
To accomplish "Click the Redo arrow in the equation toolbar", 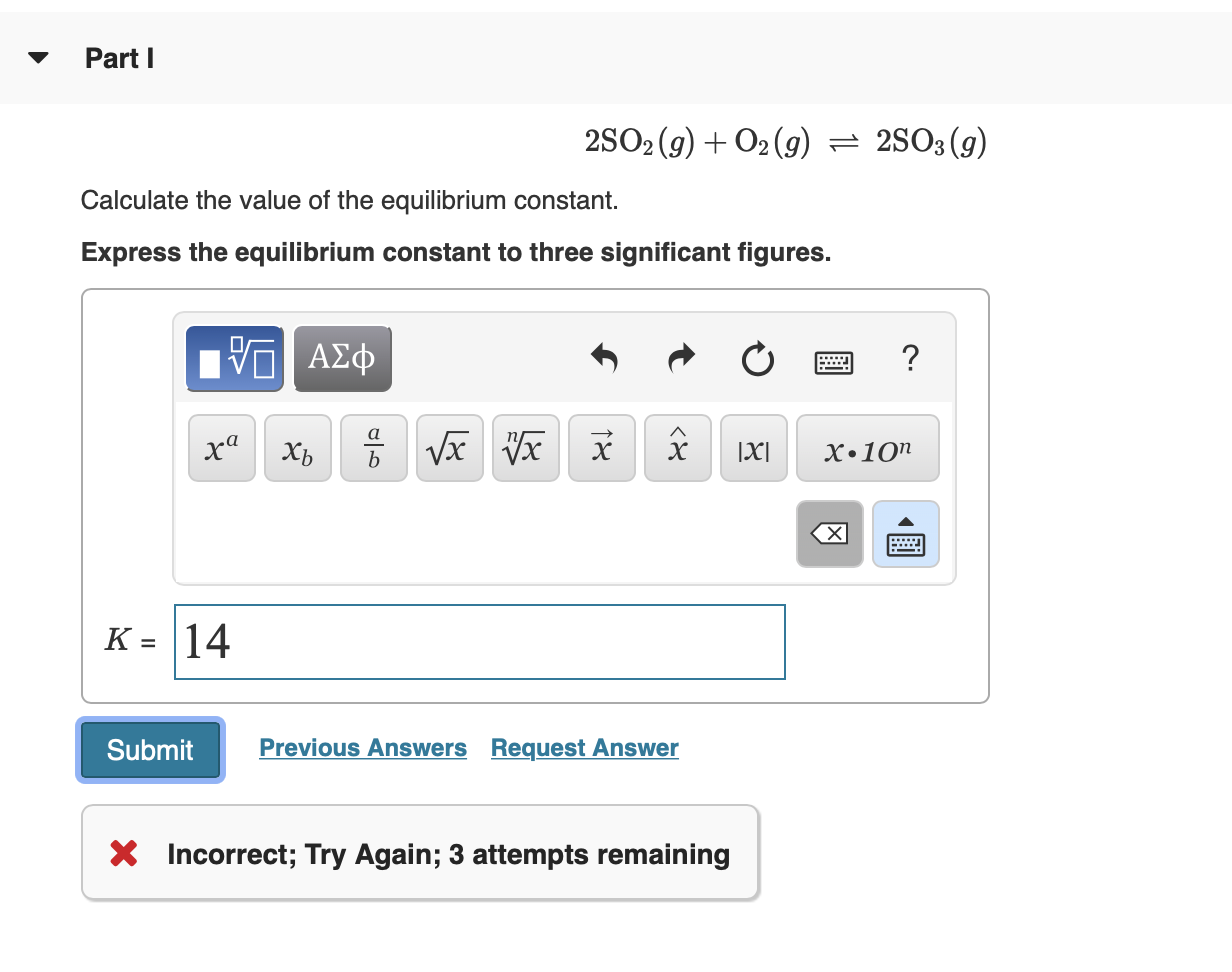I will click(x=680, y=359).
